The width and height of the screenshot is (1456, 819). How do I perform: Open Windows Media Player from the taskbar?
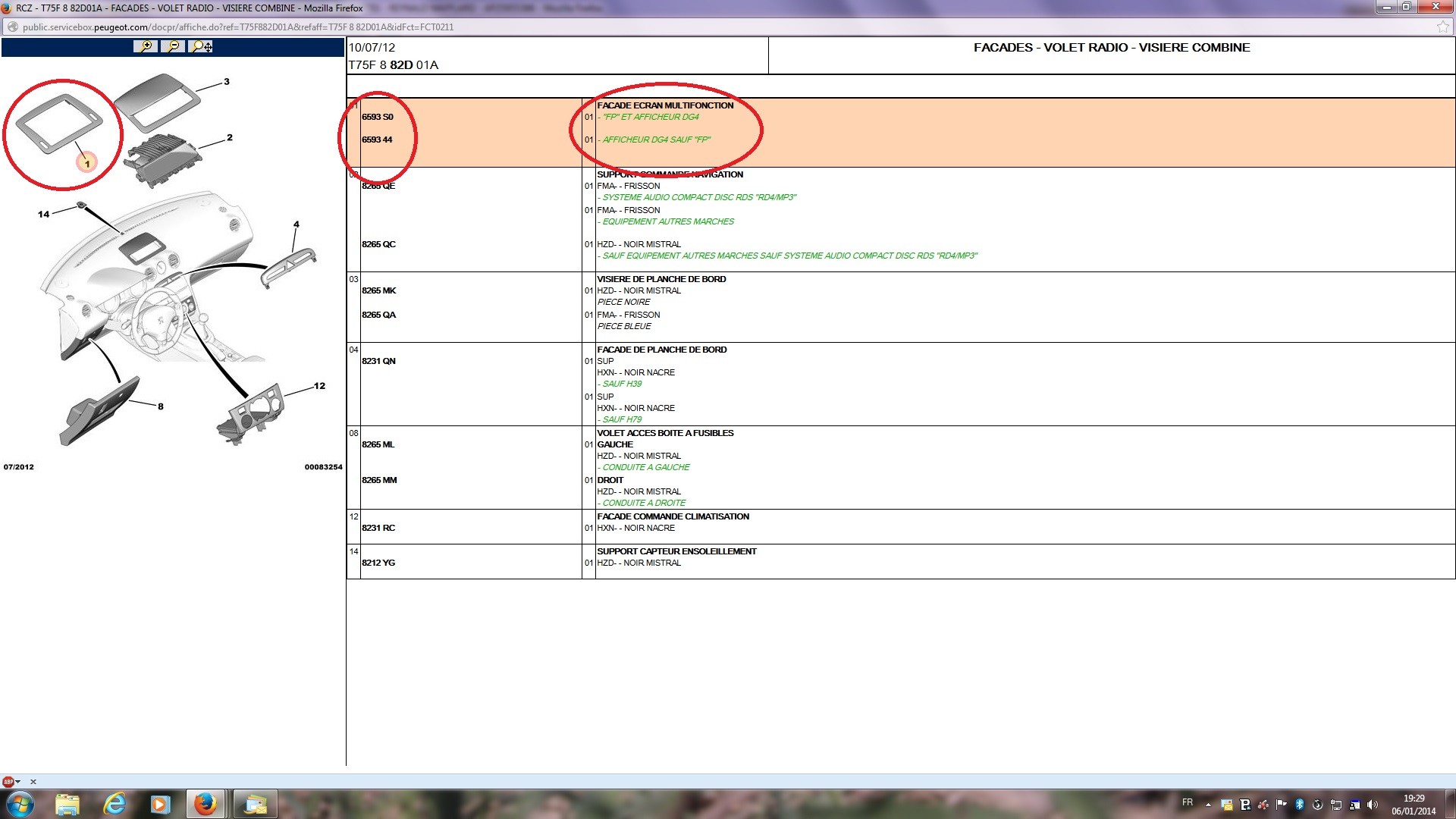click(161, 804)
